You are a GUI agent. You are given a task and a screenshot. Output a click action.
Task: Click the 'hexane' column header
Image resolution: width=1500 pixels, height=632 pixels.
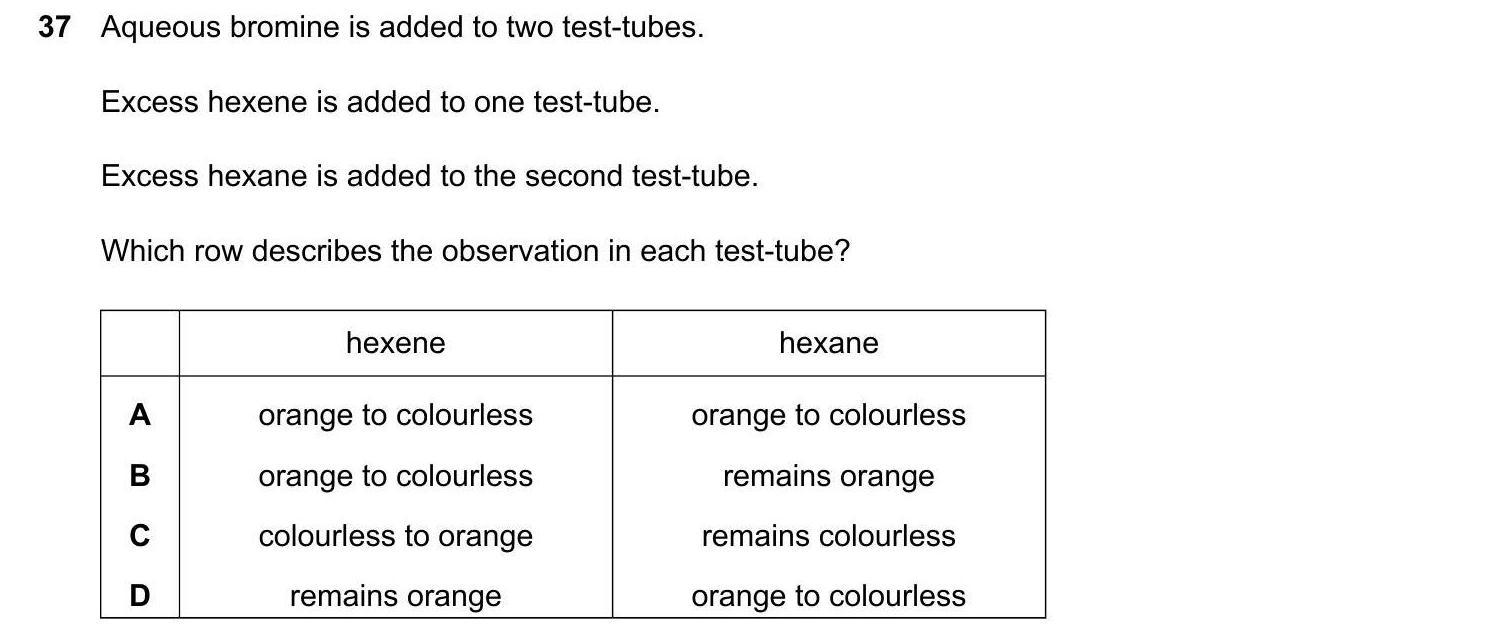pos(828,343)
